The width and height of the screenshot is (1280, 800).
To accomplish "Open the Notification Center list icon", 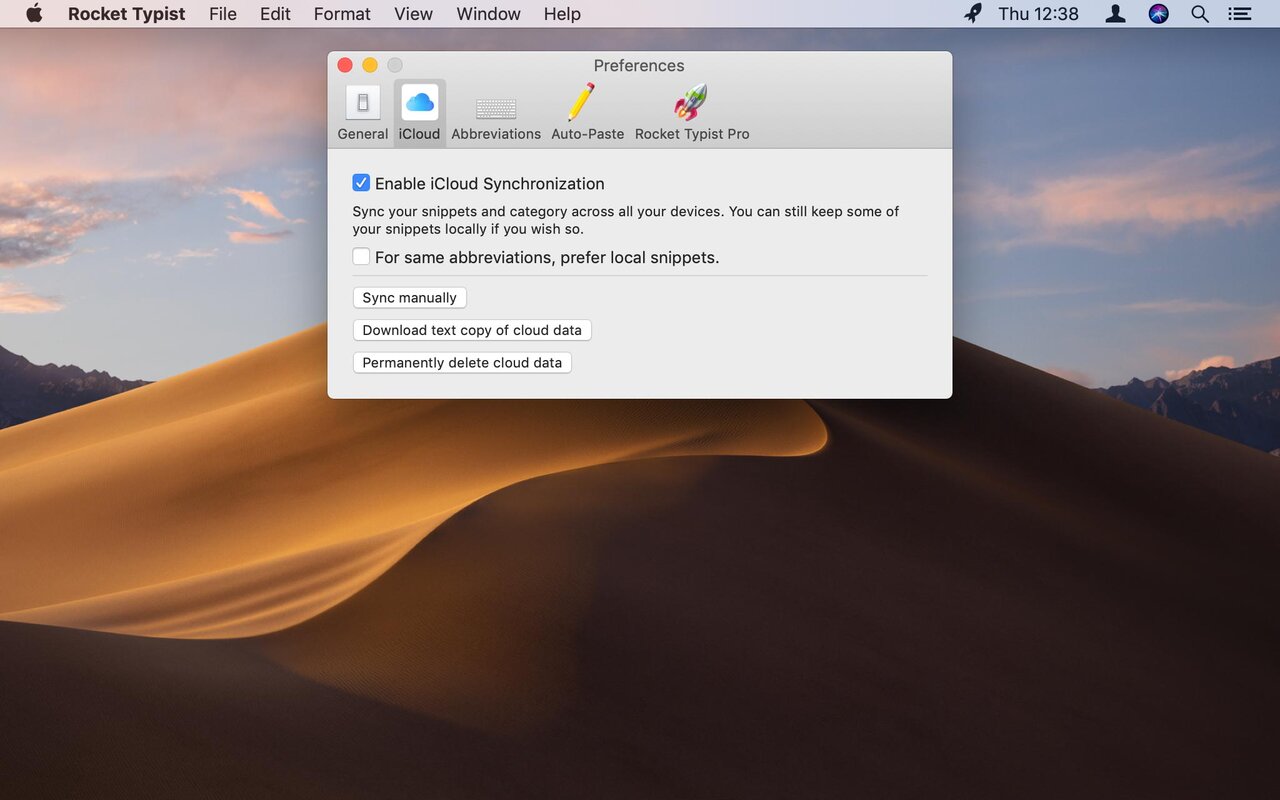I will click(x=1240, y=14).
